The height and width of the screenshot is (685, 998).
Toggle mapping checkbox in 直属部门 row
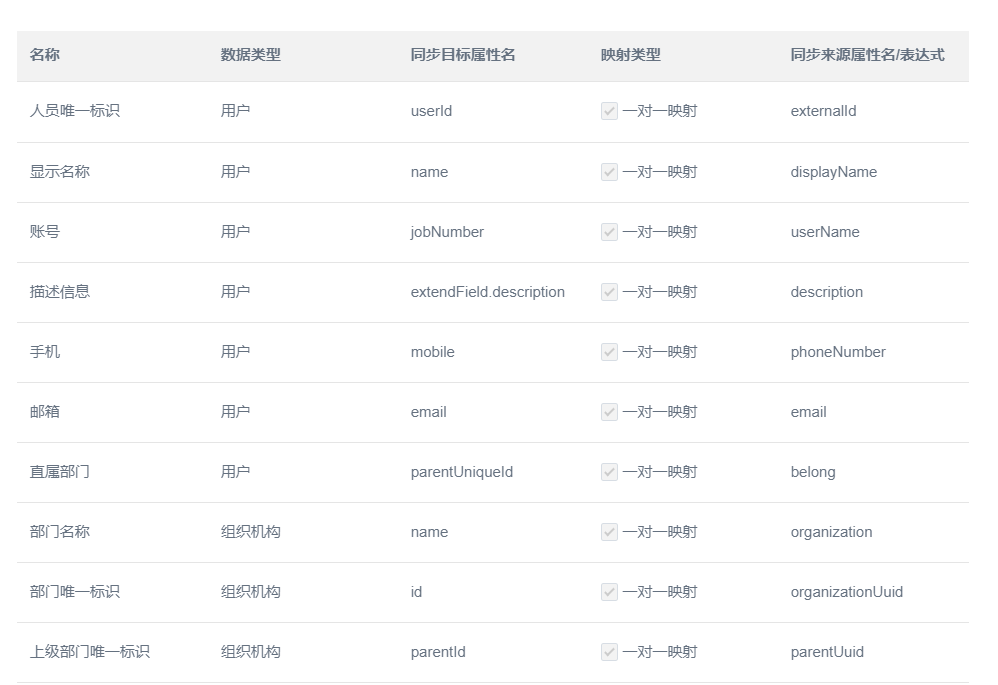pyautogui.click(x=609, y=472)
